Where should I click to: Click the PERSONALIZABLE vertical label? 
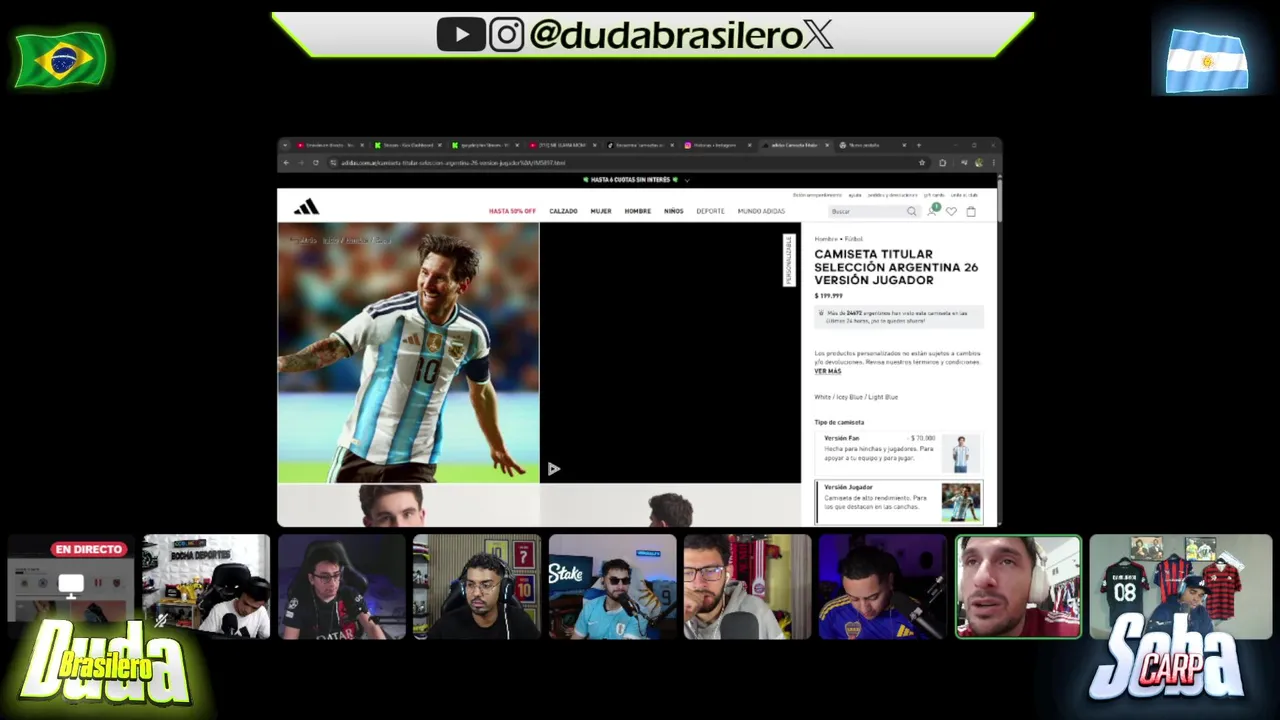(x=789, y=261)
